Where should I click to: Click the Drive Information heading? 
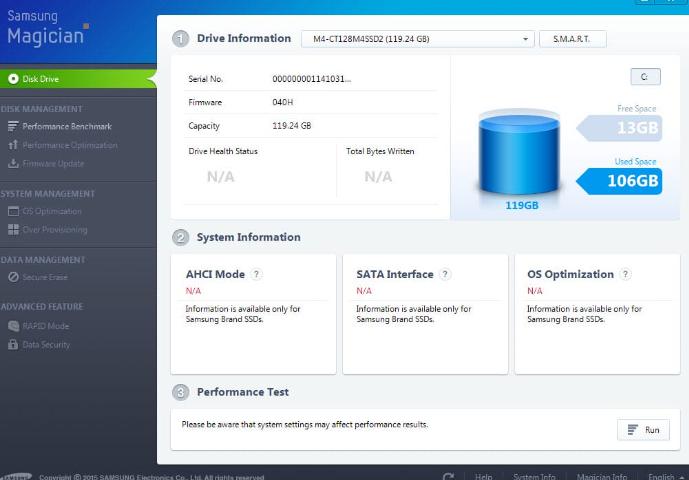tap(244, 38)
